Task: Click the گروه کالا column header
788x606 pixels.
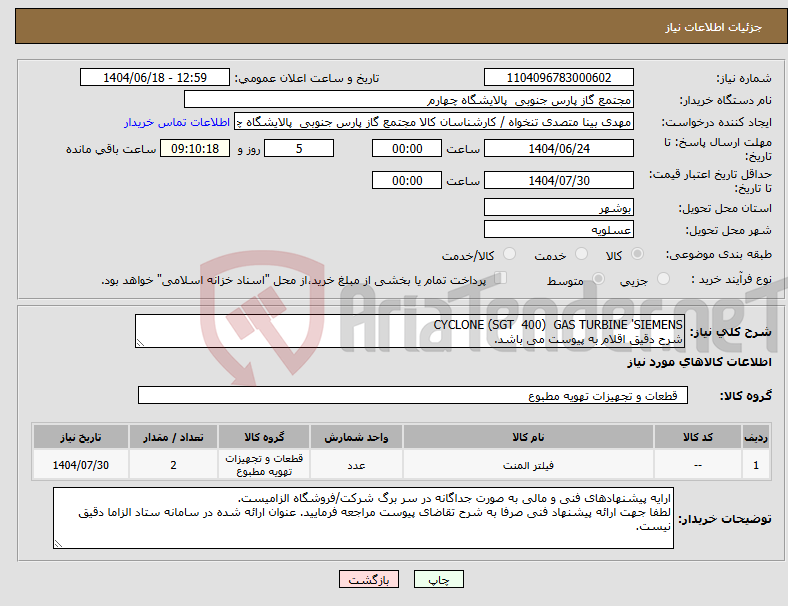Action: pos(264,437)
